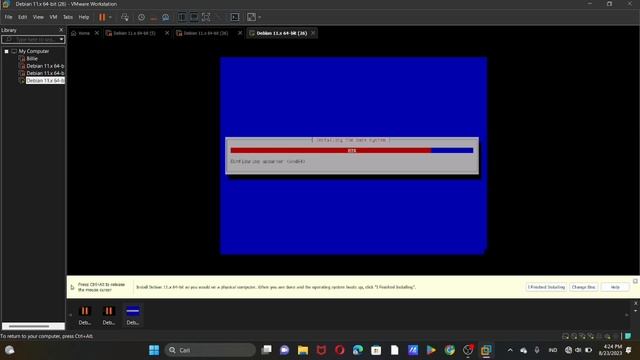Open the VMware Workstation taskbar icon
The height and width of the screenshot is (360, 640).
[486, 350]
